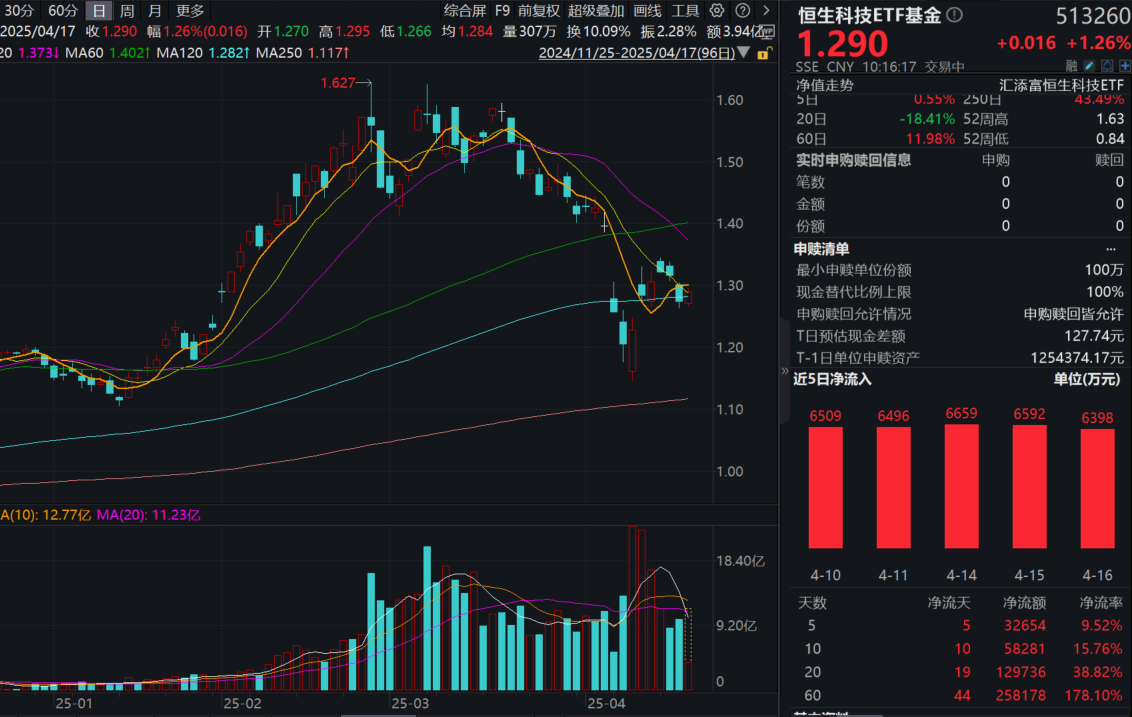1132x717 pixels.
Task: Click the 融 margin trading indicator
Action: point(1071,64)
